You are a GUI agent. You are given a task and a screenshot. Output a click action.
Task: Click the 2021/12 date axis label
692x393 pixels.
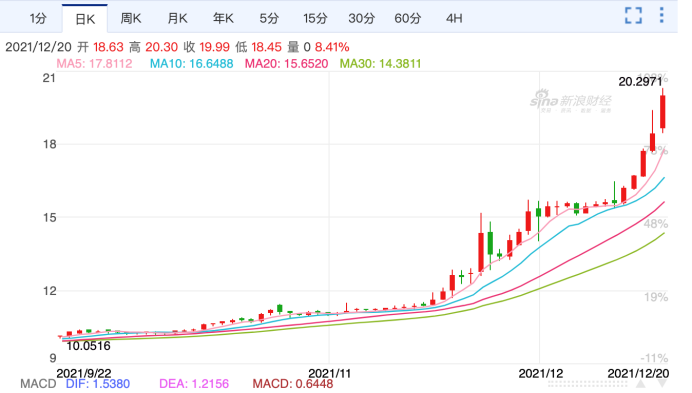[x=541, y=373]
